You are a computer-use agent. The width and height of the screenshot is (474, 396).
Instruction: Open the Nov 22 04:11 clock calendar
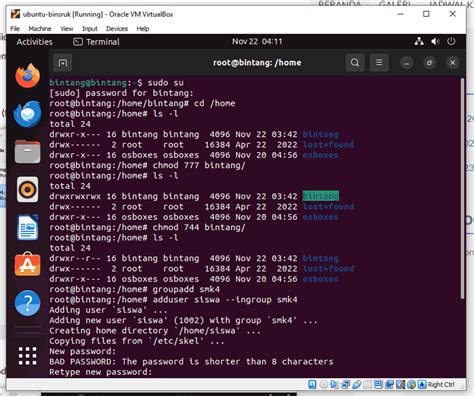tap(257, 41)
